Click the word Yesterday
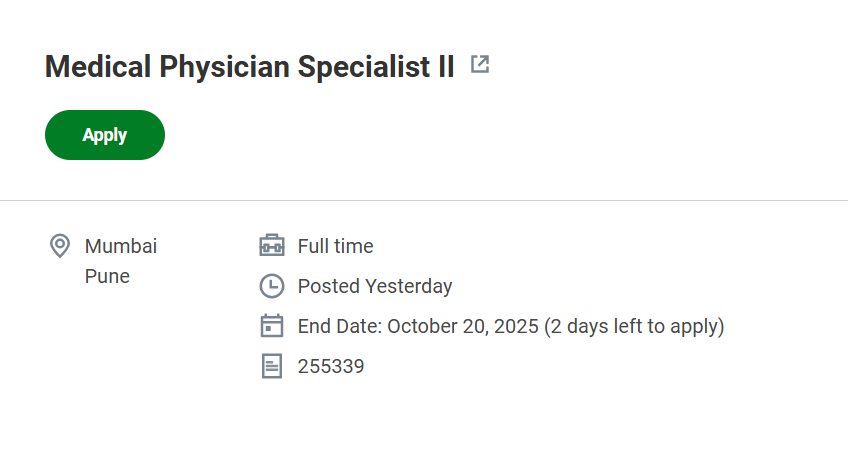This screenshot has width=848, height=453. pos(408,286)
